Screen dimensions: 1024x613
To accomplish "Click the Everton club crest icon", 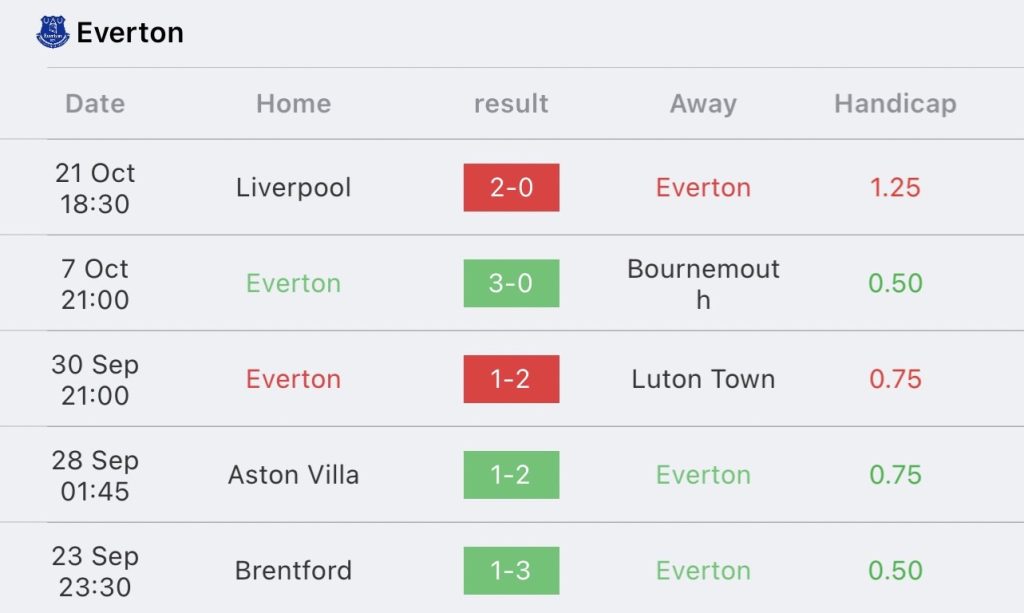I will 52,32.
